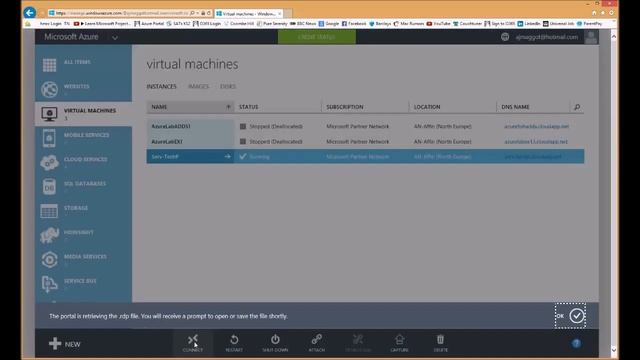The image size is (640, 360).
Task: Switch to the Images tab
Action: [x=198, y=87]
